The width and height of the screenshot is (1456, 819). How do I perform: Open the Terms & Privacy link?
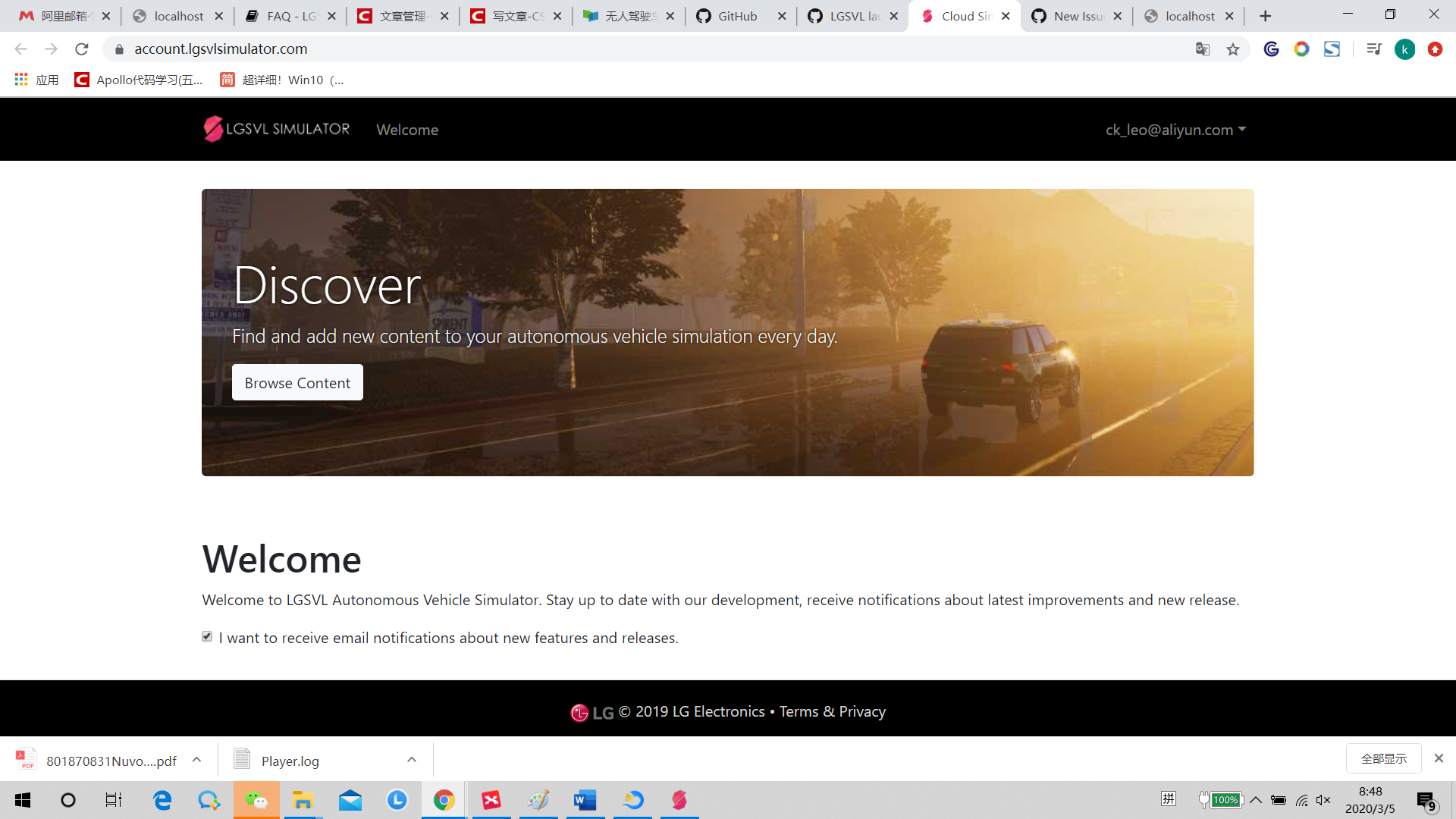point(832,711)
